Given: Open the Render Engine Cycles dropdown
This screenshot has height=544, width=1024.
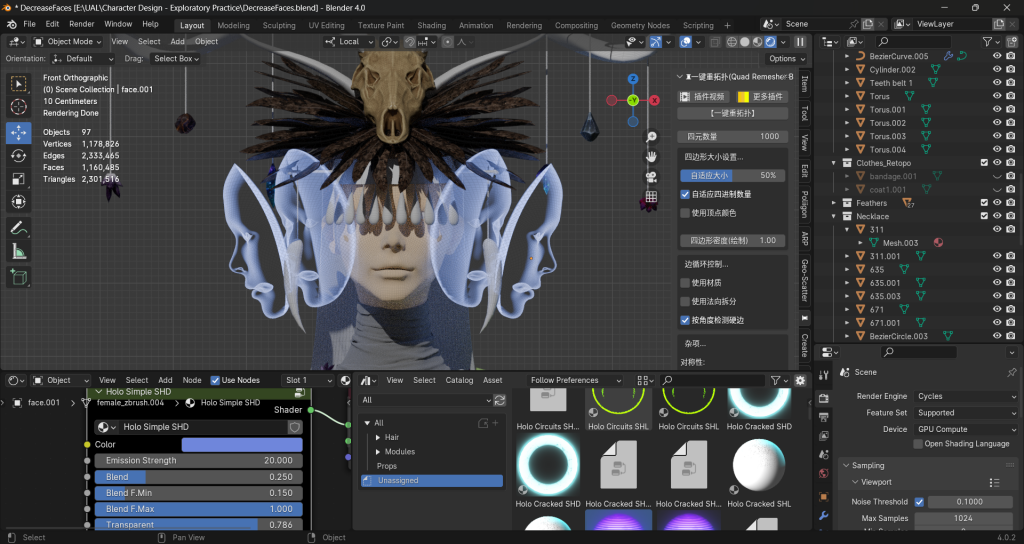Looking at the screenshot, I should [965, 396].
